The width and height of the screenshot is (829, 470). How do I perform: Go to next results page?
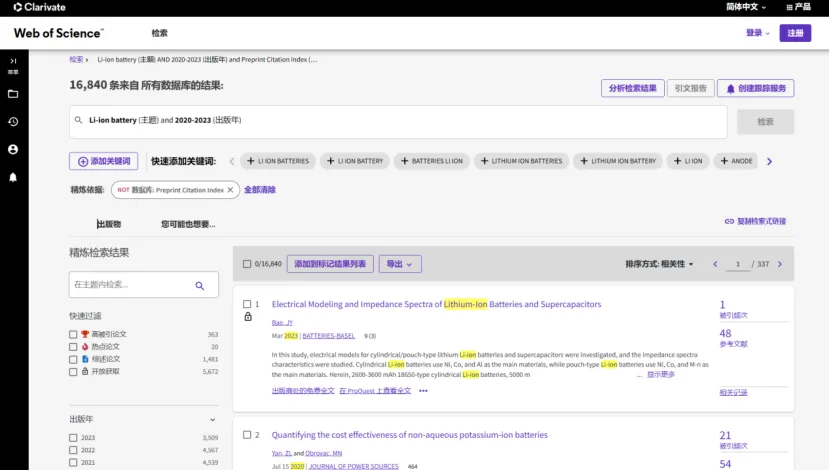pos(779,264)
